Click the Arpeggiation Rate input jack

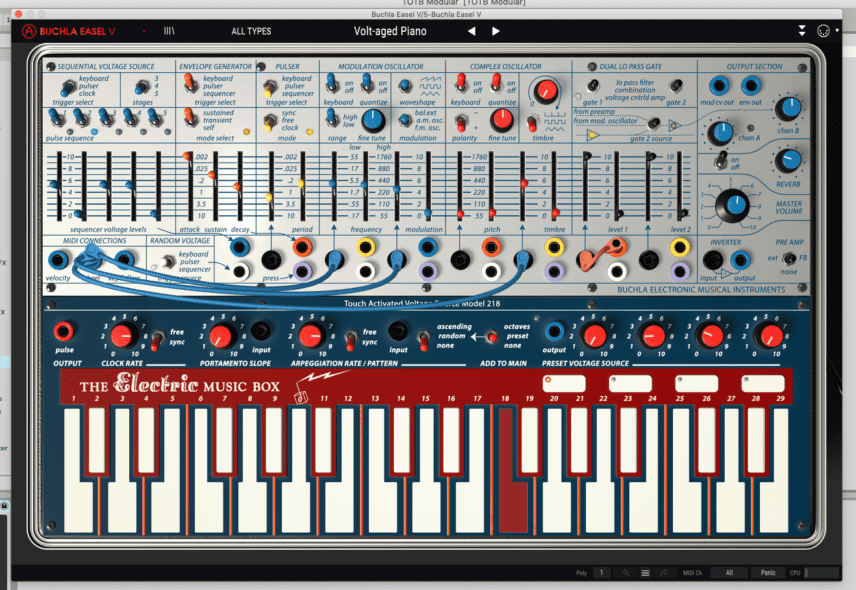click(x=398, y=331)
